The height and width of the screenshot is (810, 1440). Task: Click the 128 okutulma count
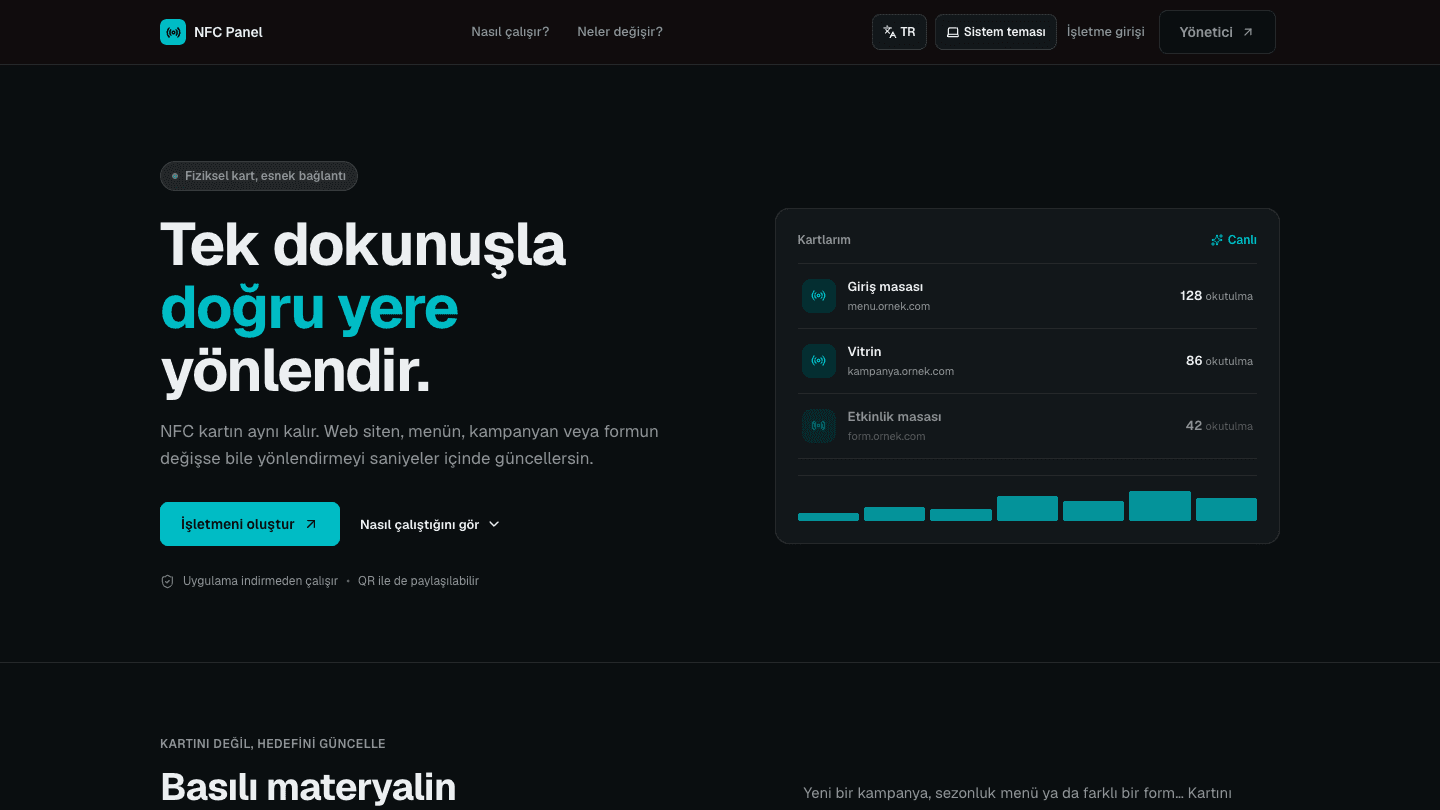point(1216,296)
